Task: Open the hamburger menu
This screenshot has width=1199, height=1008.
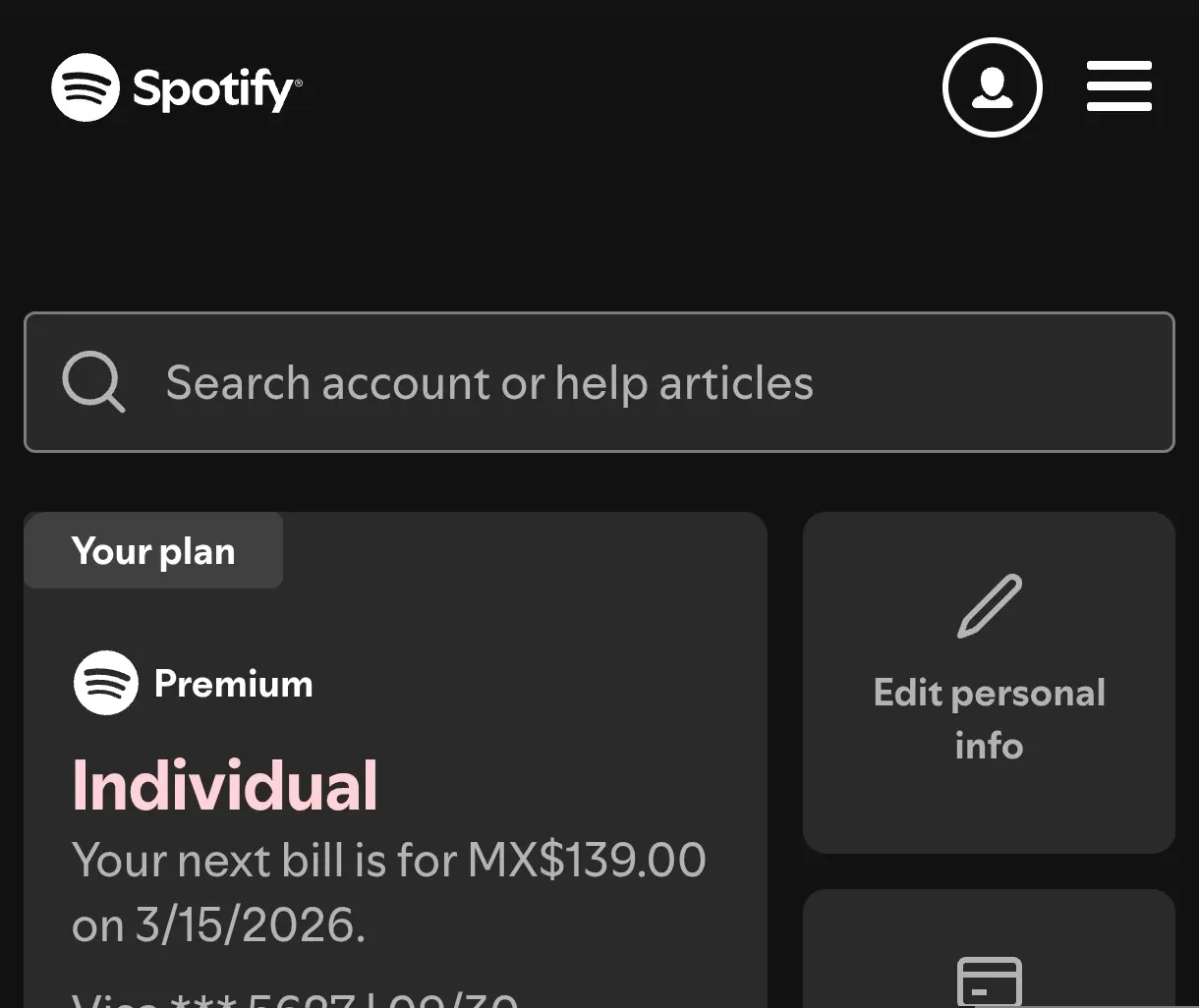Action: click(x=1118, y=86)
